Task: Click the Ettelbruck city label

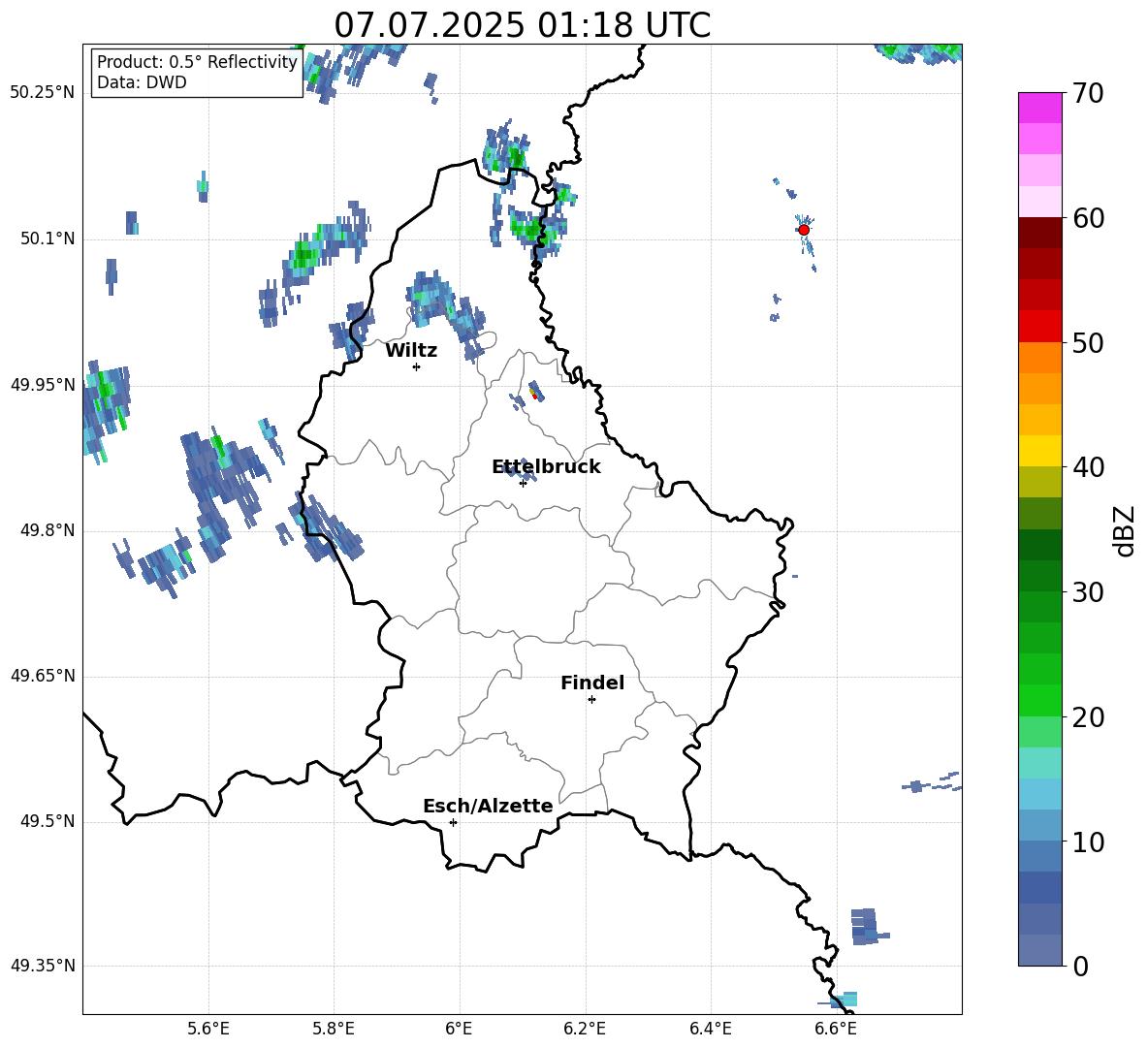Action: 546,467
